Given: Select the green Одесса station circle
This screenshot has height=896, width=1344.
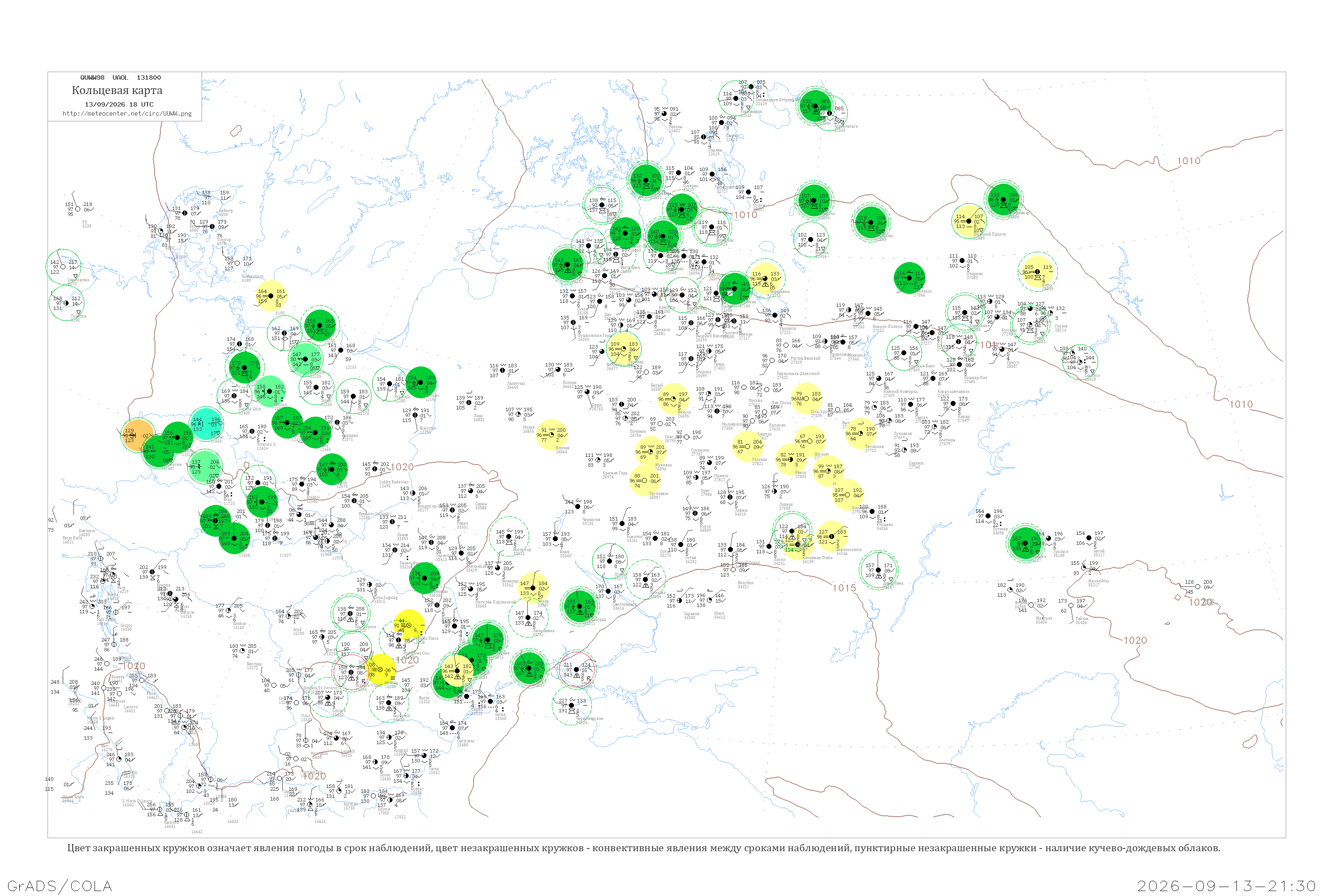Looking at the screenshot, I should (529, 668).
